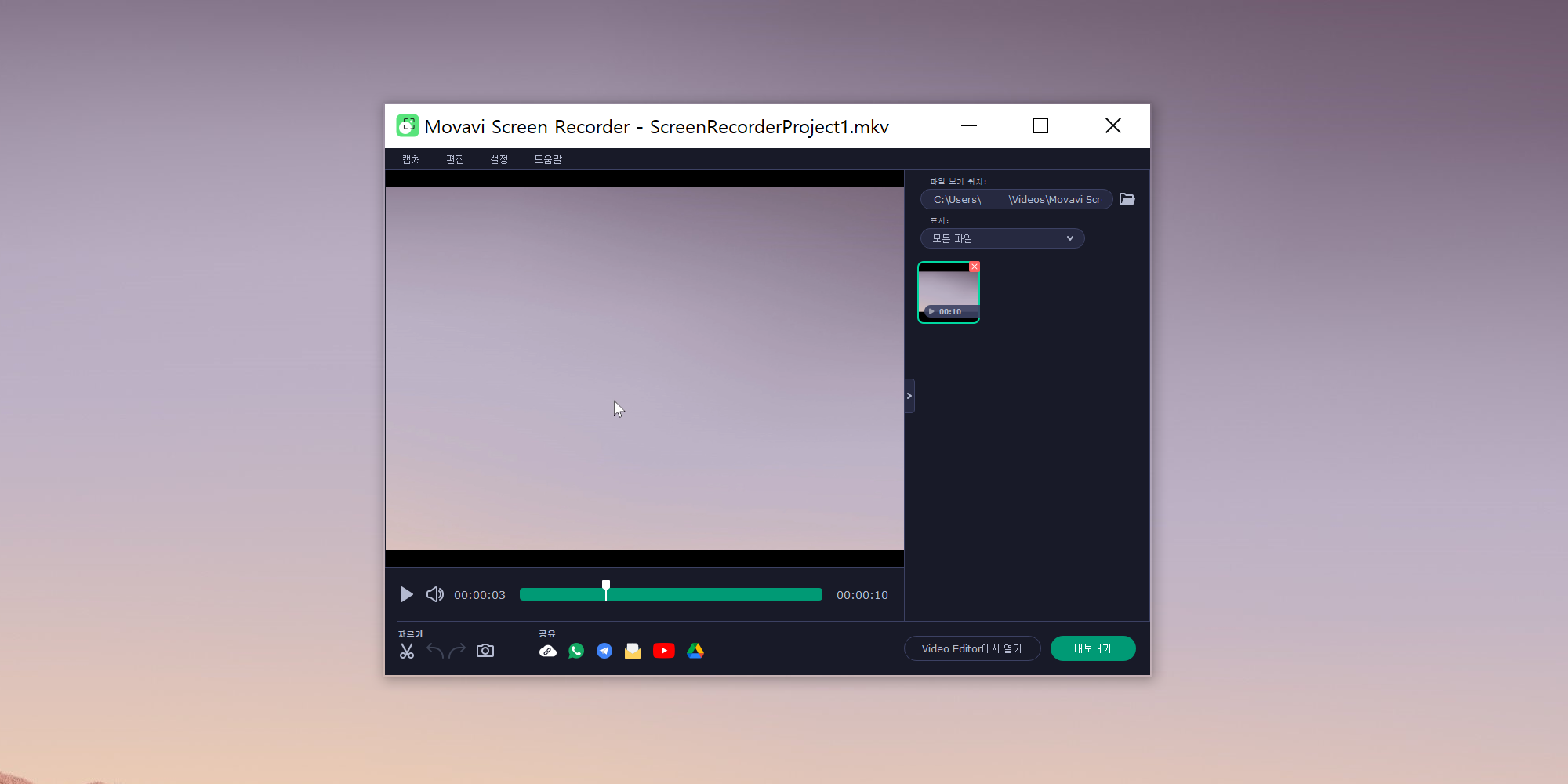Viewport: 1568px width, 784px height.
Task: Share recording to WhatsApp
Action: tap(576, 651)
